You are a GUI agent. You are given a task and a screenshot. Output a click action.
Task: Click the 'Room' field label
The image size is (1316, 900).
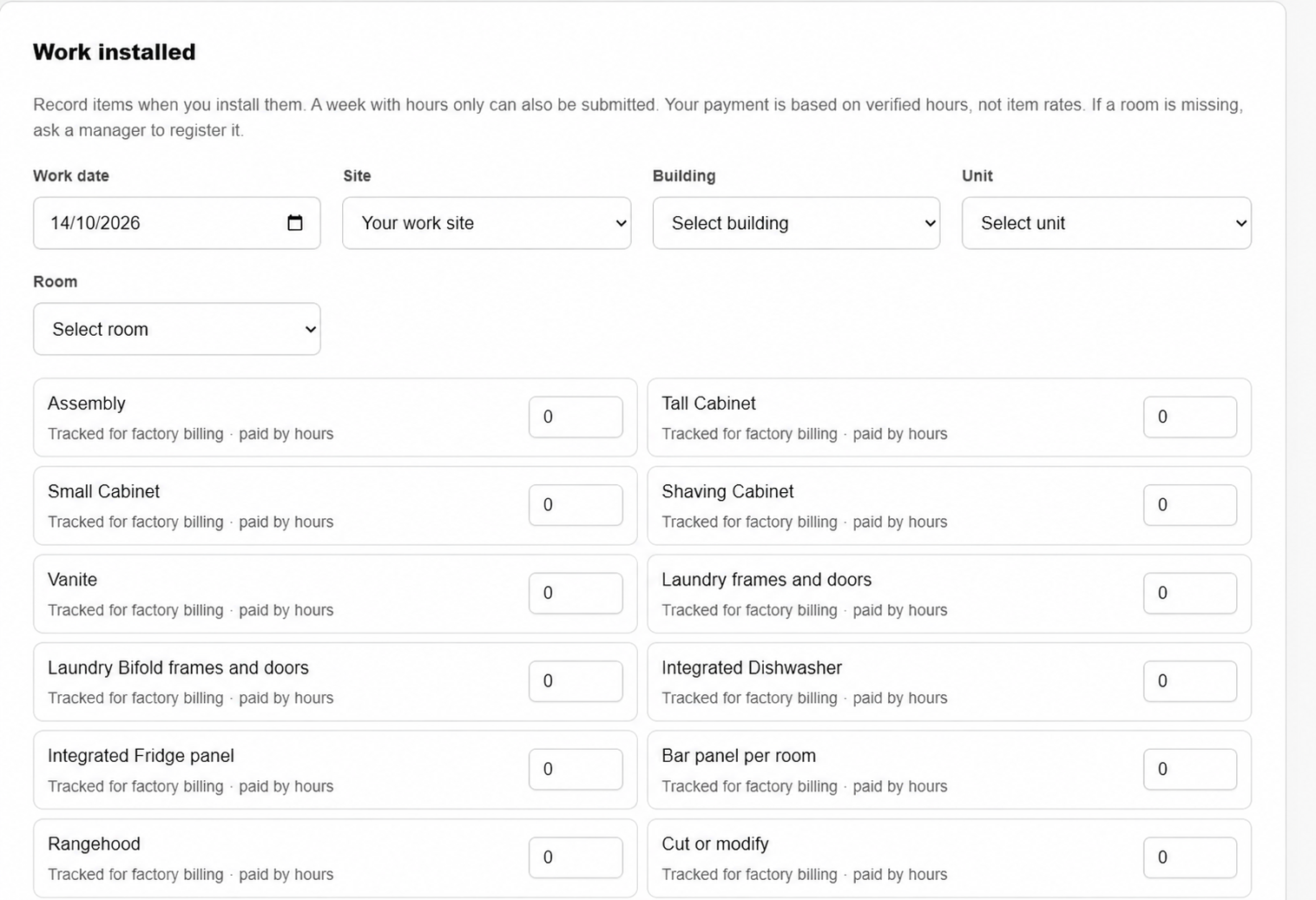point(55,281)
